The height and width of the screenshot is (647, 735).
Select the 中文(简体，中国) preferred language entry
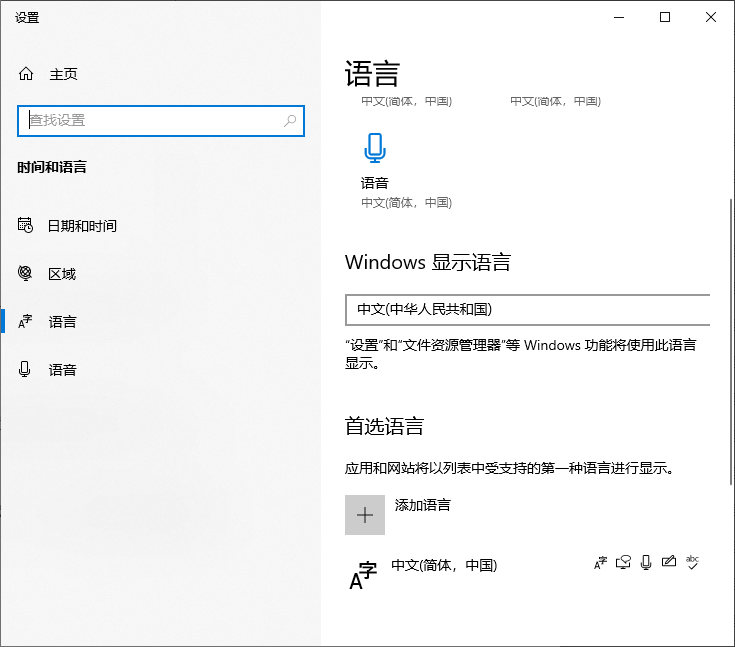[527, 573]
